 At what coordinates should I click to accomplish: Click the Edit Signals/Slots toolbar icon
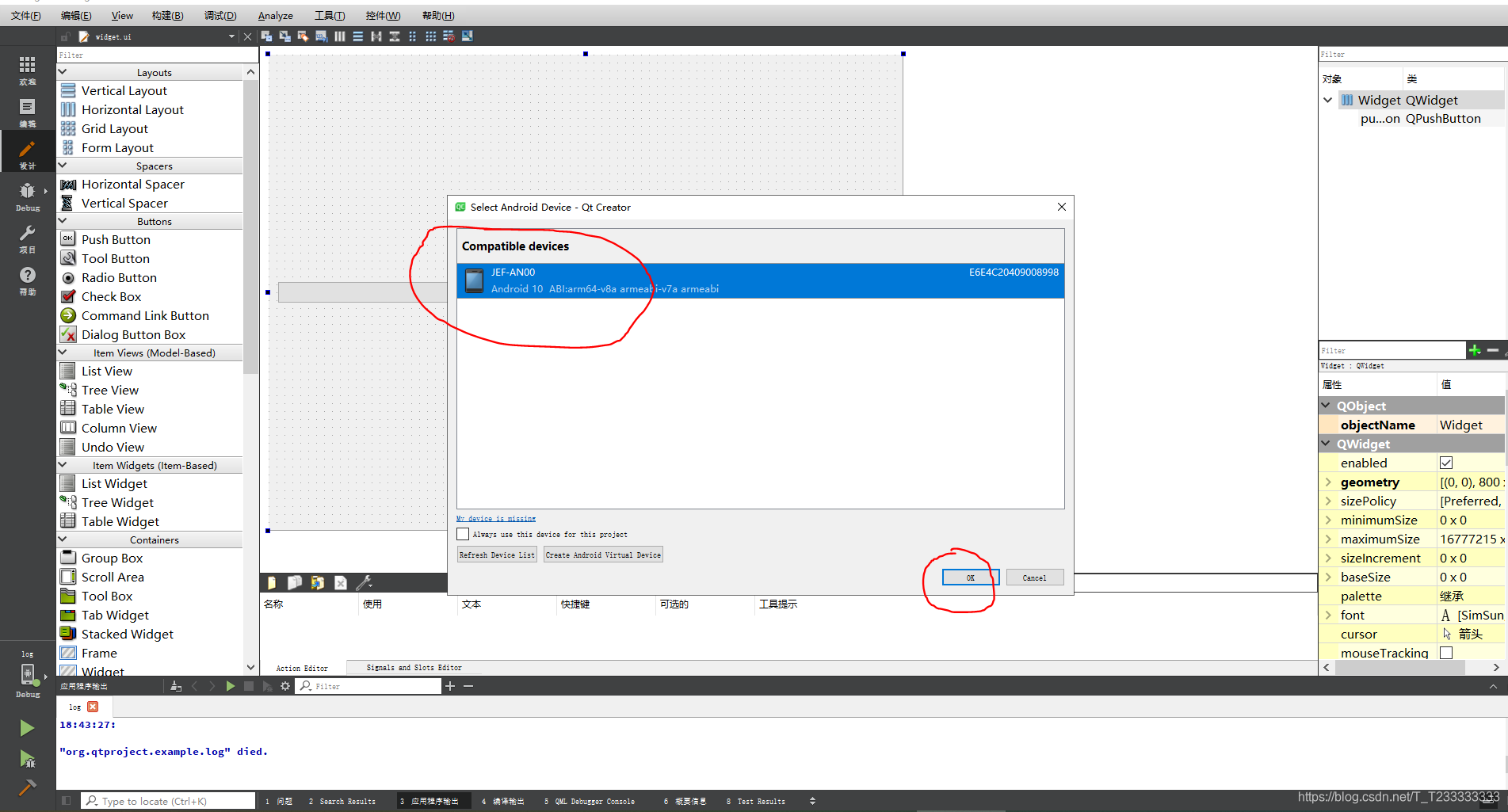point(284,36)
